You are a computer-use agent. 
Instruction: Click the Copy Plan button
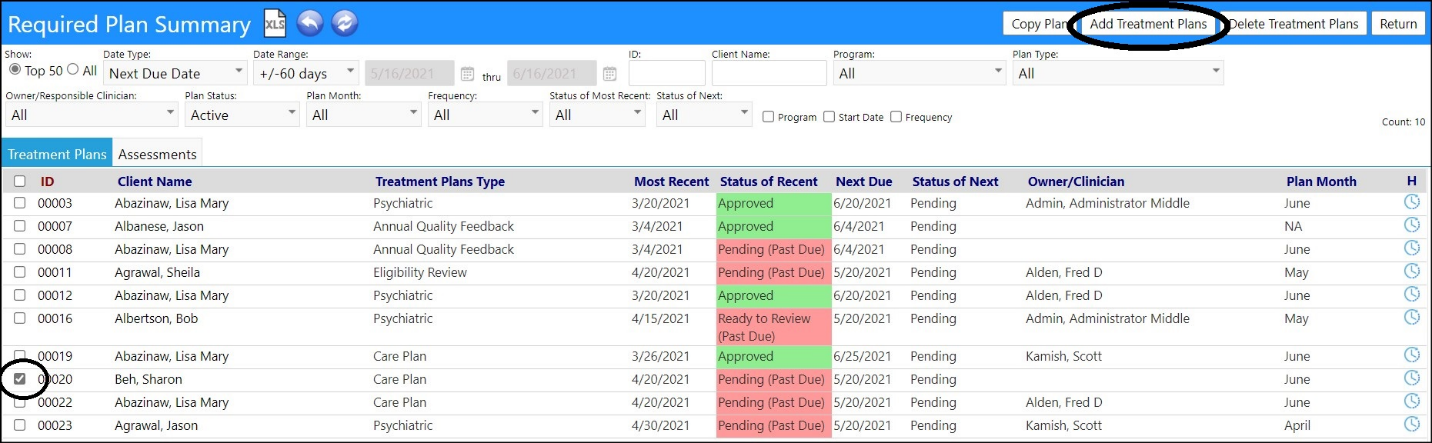point(1040,24)
